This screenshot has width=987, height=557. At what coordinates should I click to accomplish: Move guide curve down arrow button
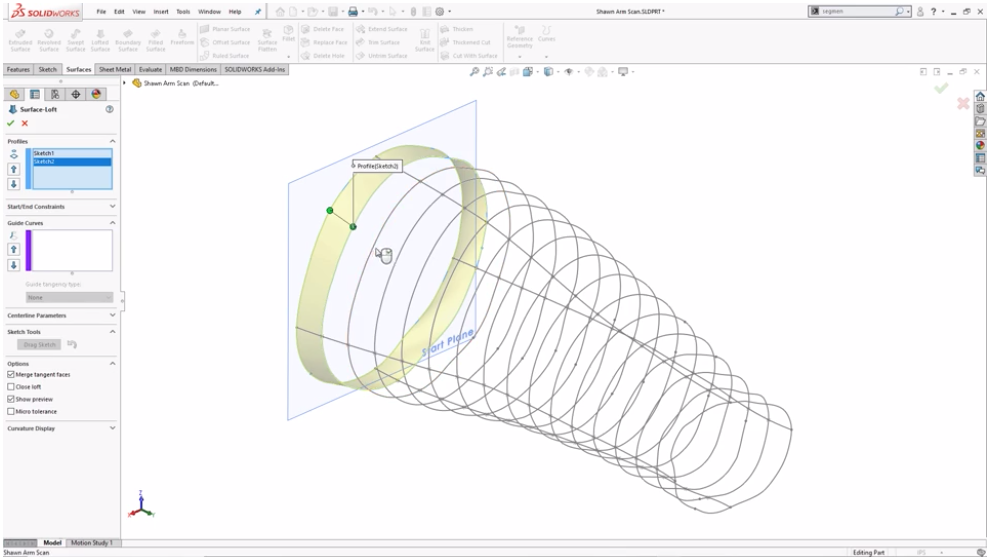14,265
